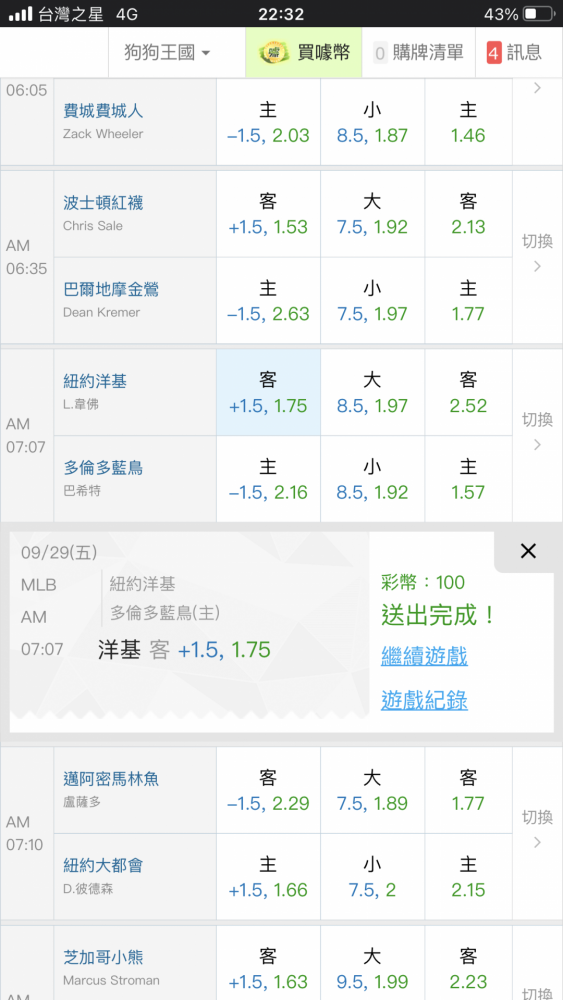Tap Phillies 小 8.5, 1.87 odds cell

pyautogui.click(x=372, y=122)
